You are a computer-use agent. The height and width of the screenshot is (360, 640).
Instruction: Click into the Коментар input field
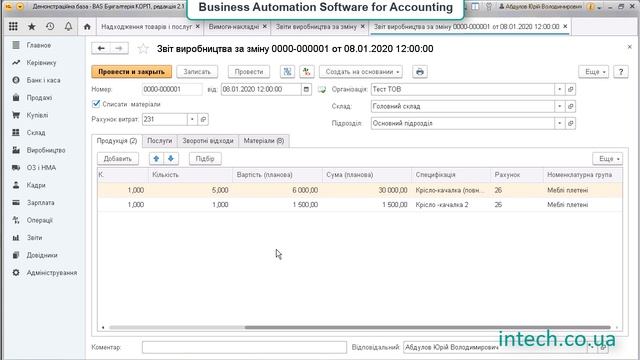244,347
